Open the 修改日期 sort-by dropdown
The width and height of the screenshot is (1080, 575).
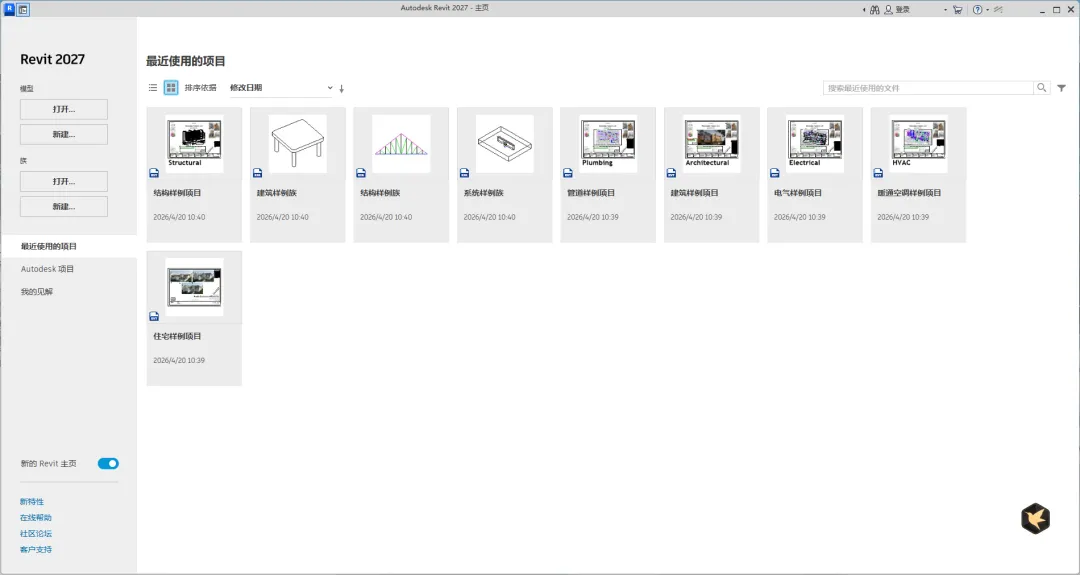[281, 87]
